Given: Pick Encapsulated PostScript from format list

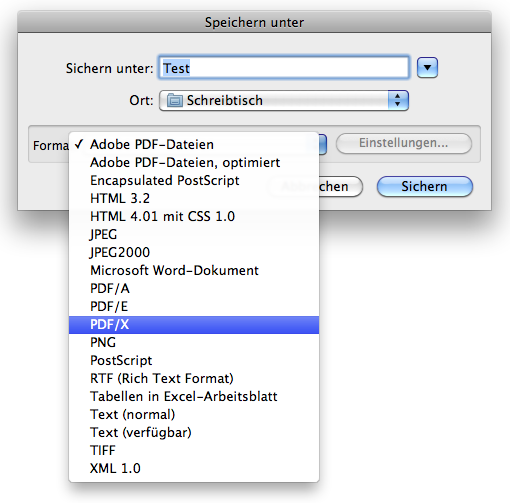Looking at the screenshot, I should tap(194, 181).
